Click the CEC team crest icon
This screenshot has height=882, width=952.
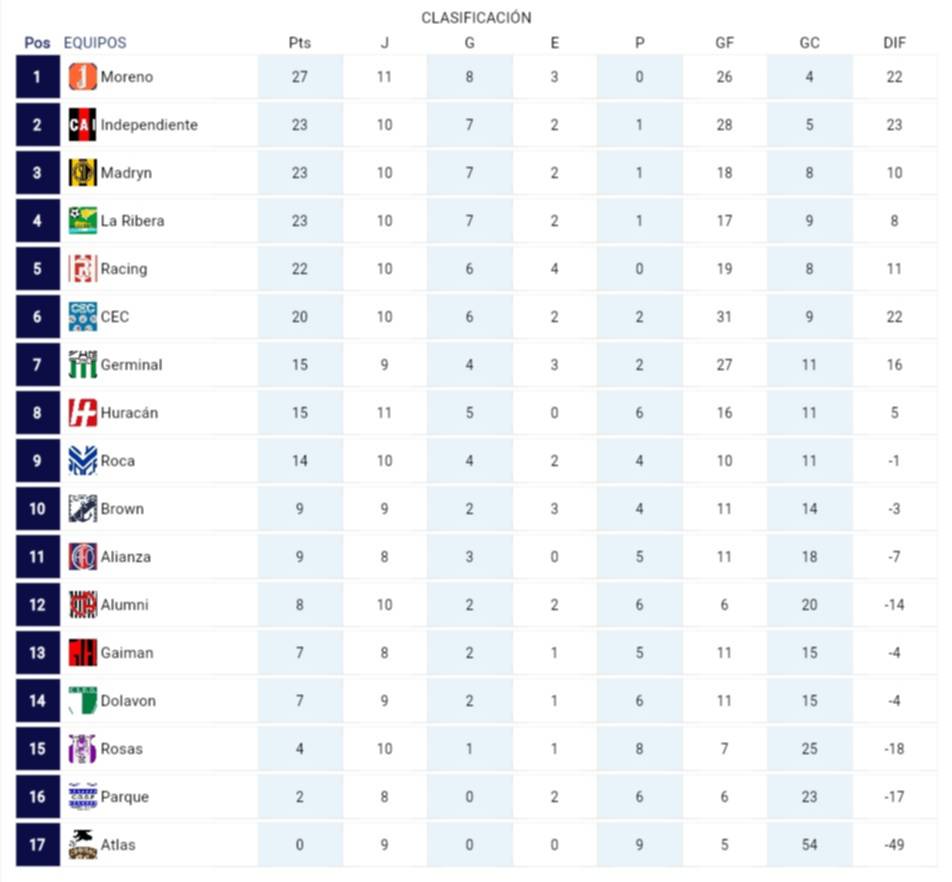click(x=82, y=317)
